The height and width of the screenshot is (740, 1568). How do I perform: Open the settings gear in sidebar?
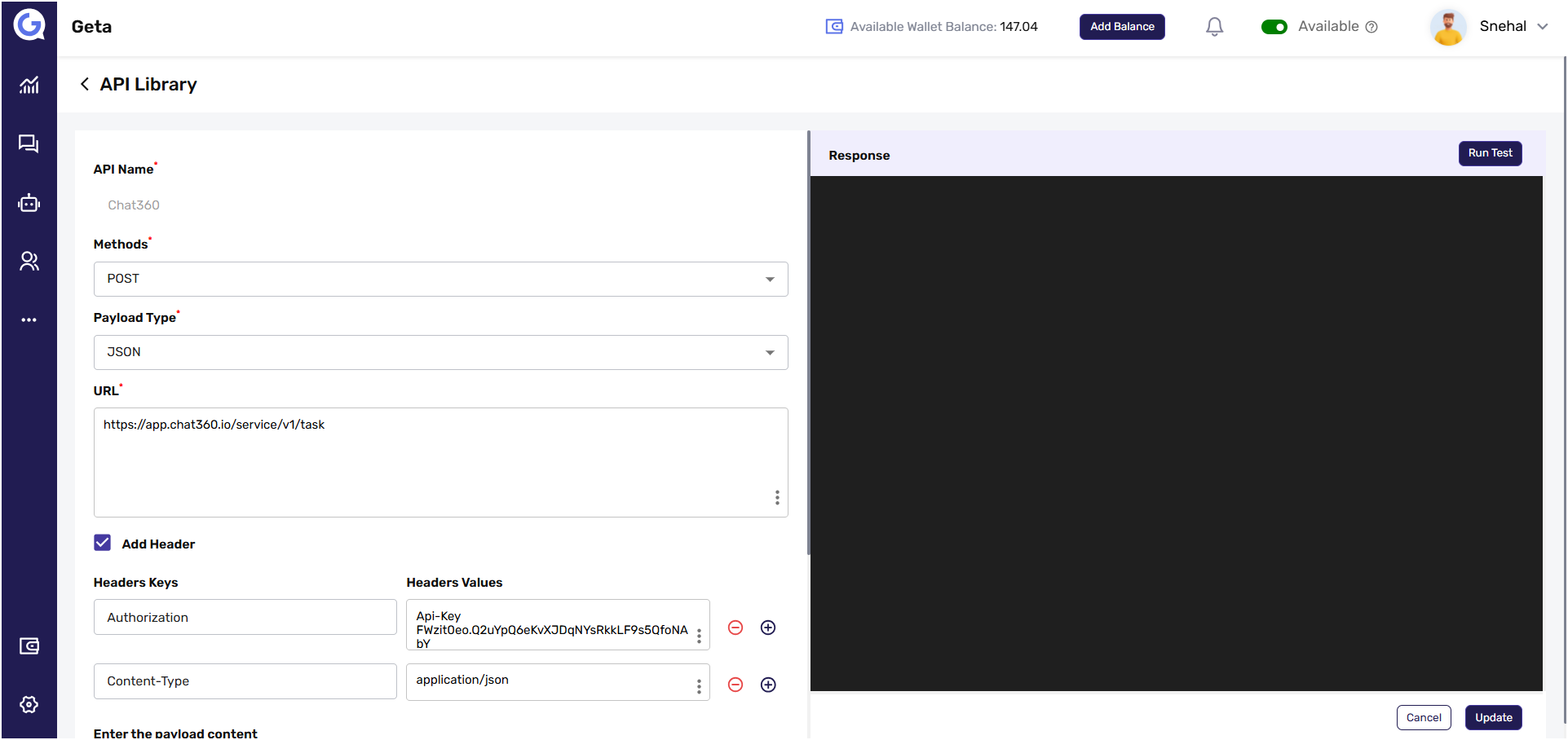pos(29,704)
